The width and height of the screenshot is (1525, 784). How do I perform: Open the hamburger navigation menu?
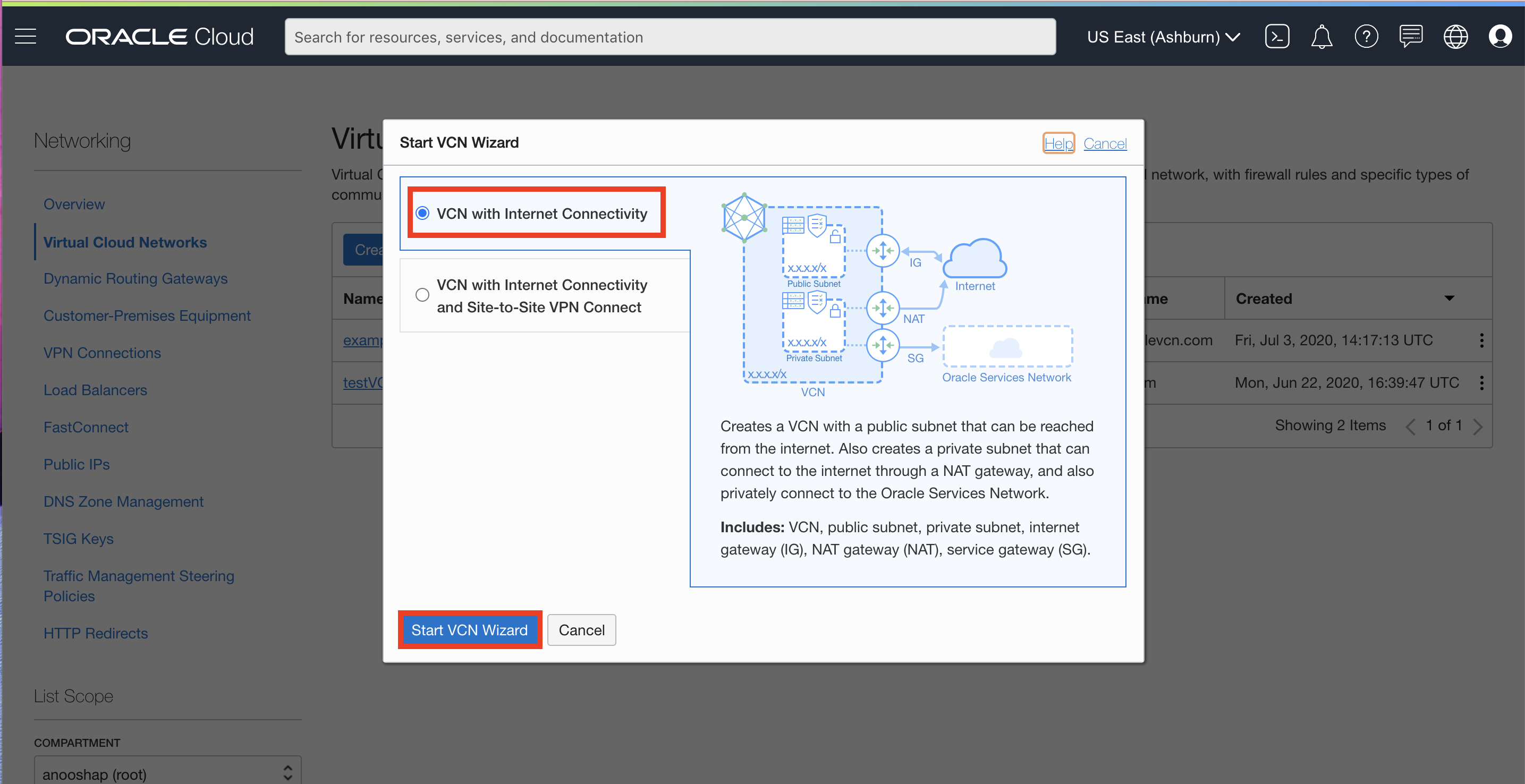tap(26, 37)
